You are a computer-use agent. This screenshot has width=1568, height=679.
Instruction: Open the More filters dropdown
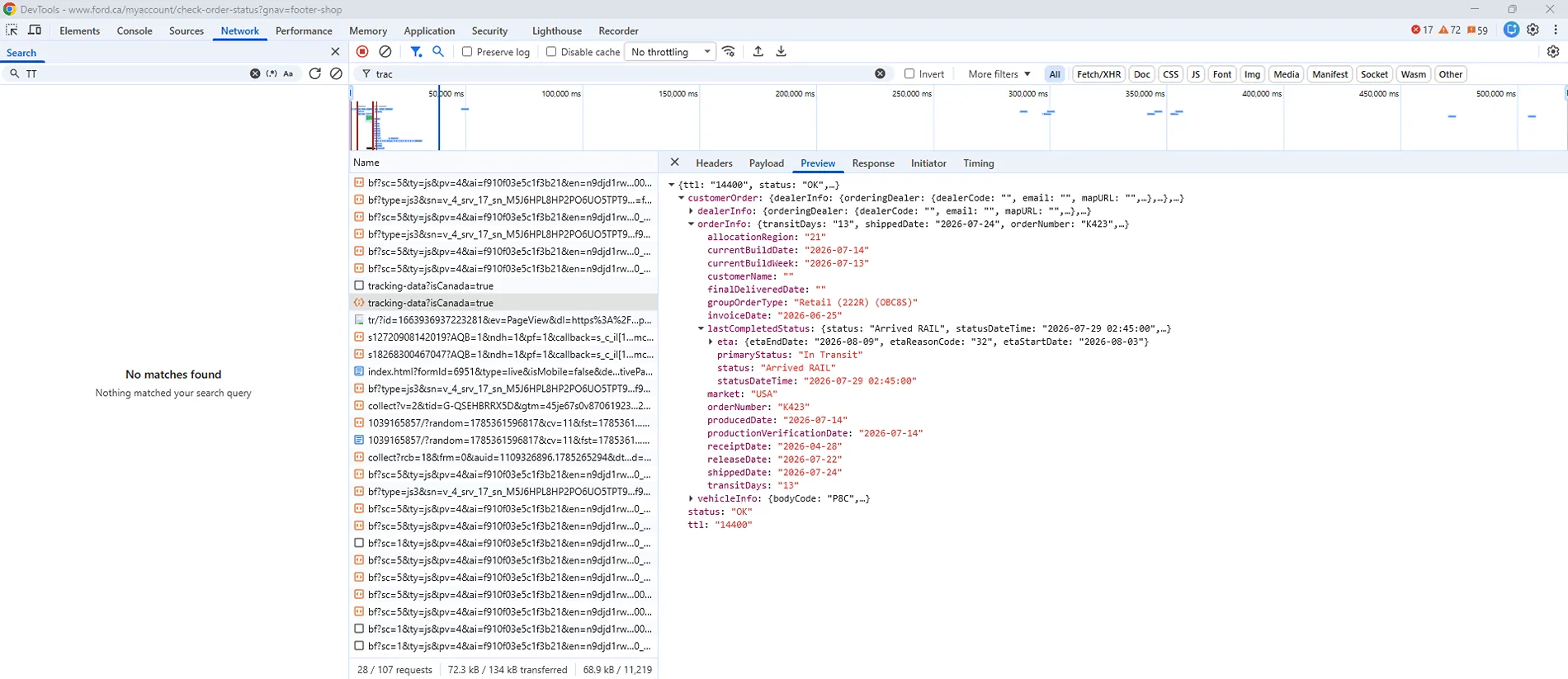click(999, 73)
